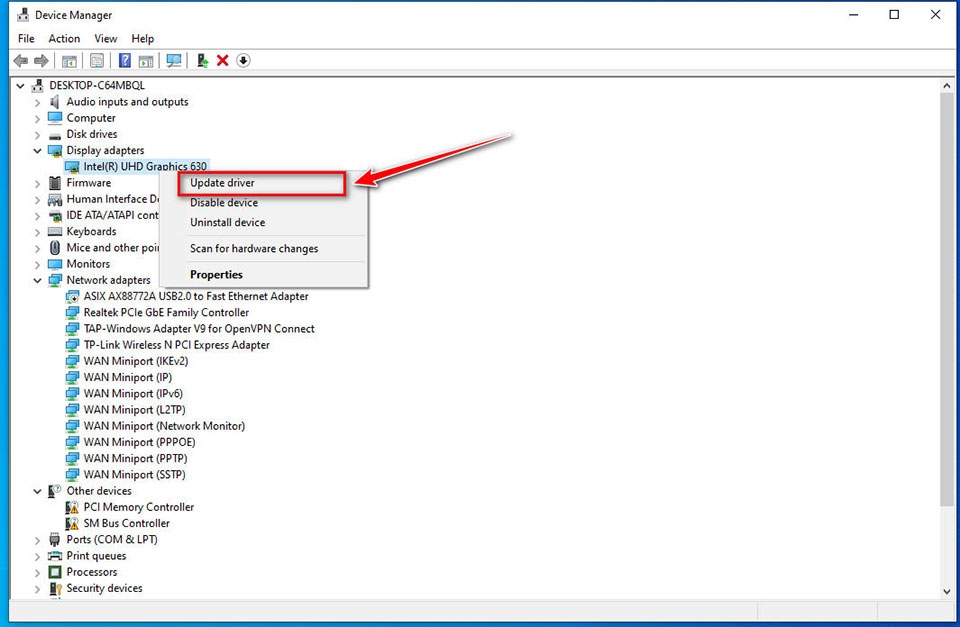960x627 pixels.
Task: Click the Scan for hardware changes toolbar icon
Action: click(x=174, y=60)
